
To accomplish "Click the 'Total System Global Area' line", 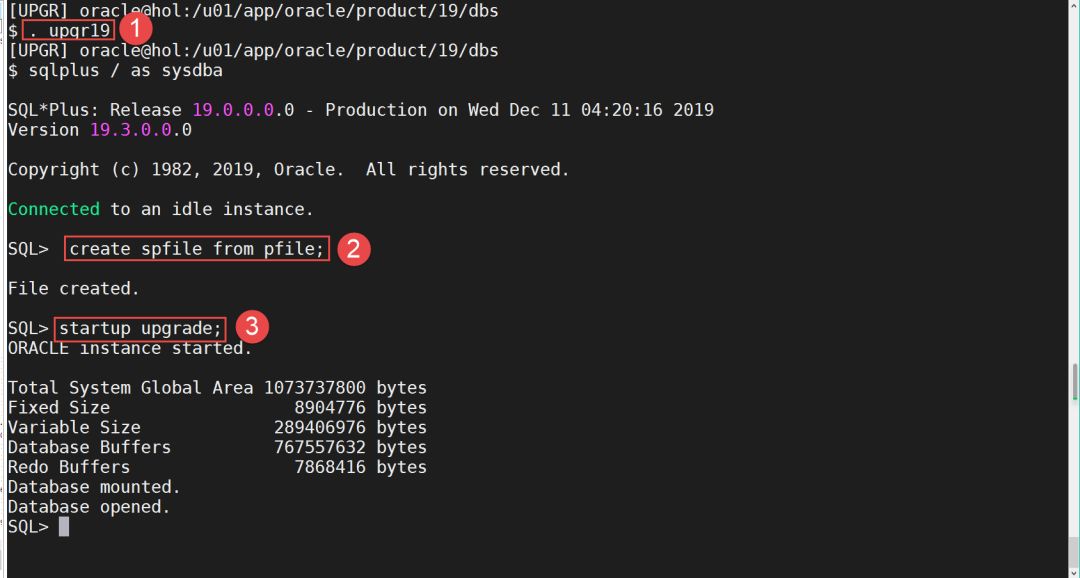I will pyautogui.click(x=217, y=388).
